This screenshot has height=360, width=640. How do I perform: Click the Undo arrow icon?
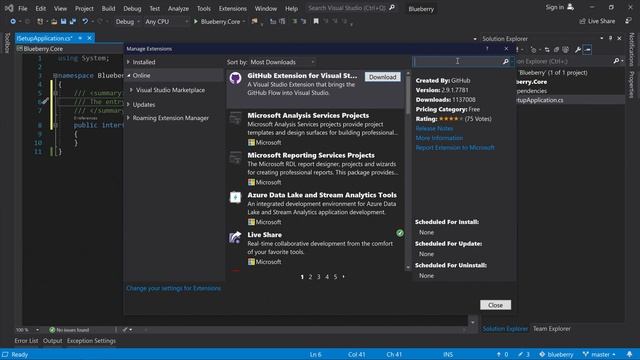click(84, 21)
